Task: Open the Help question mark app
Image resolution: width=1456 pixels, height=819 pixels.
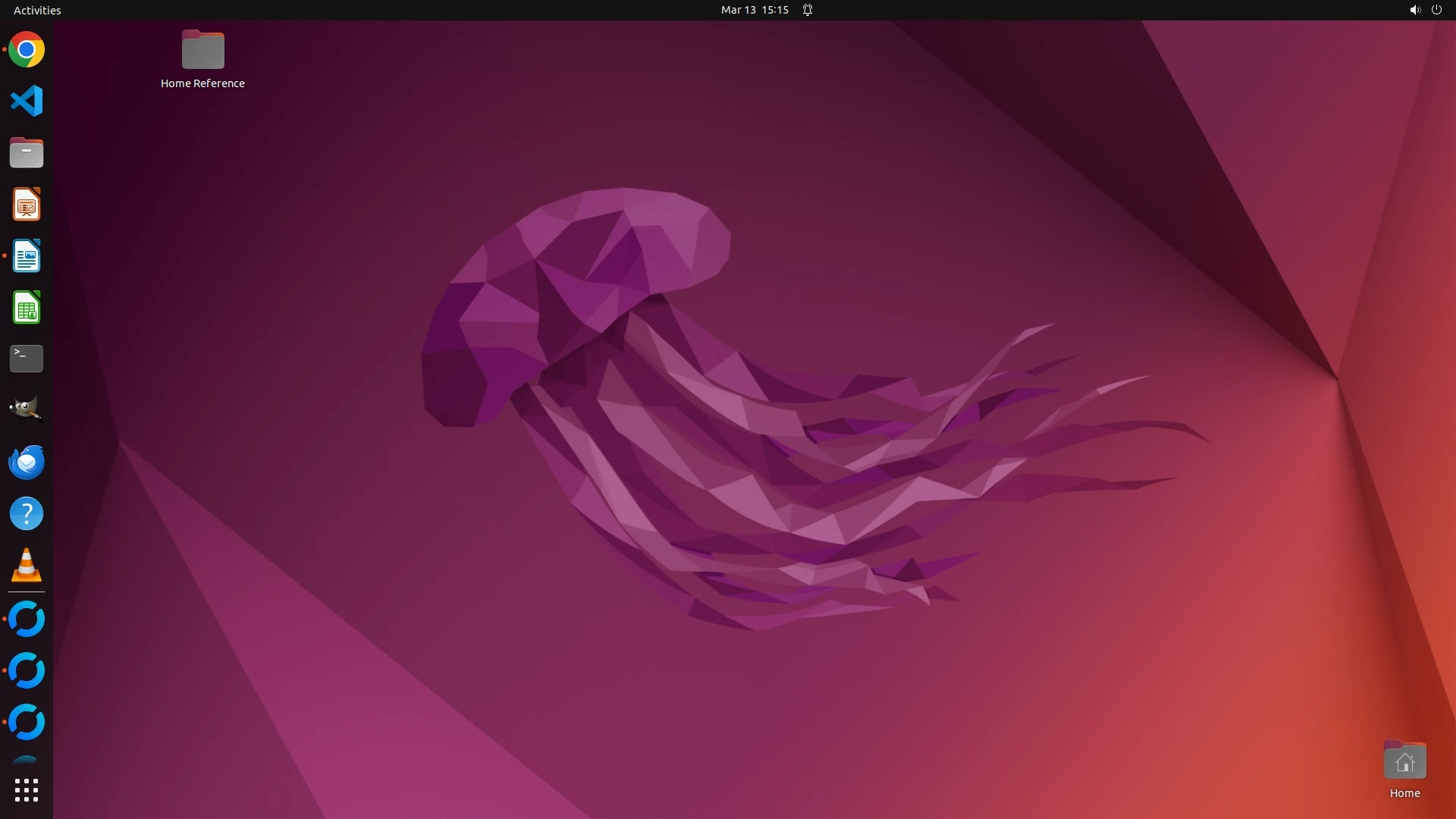Action: (x=27, y=513)
